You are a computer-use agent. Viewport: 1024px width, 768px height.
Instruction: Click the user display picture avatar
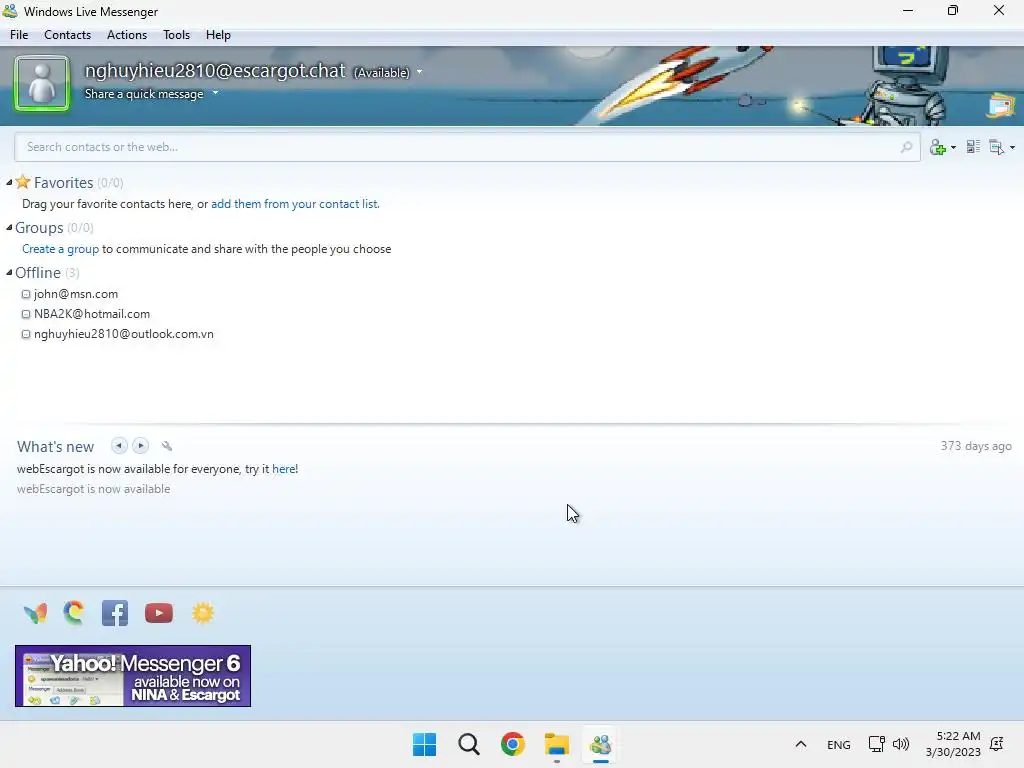42,84
